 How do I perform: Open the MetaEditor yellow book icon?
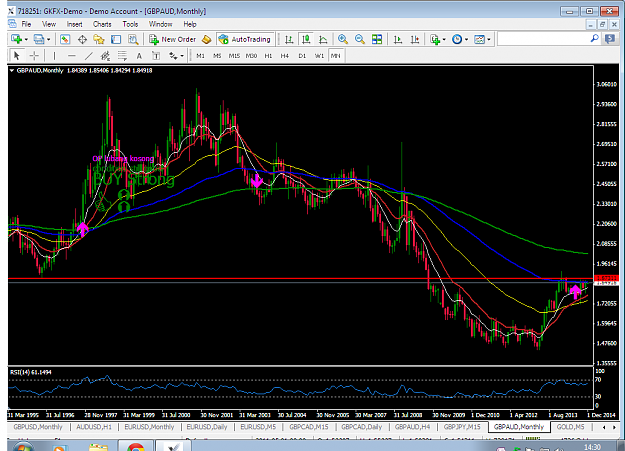pyautogui.click(x=206, y=39)
